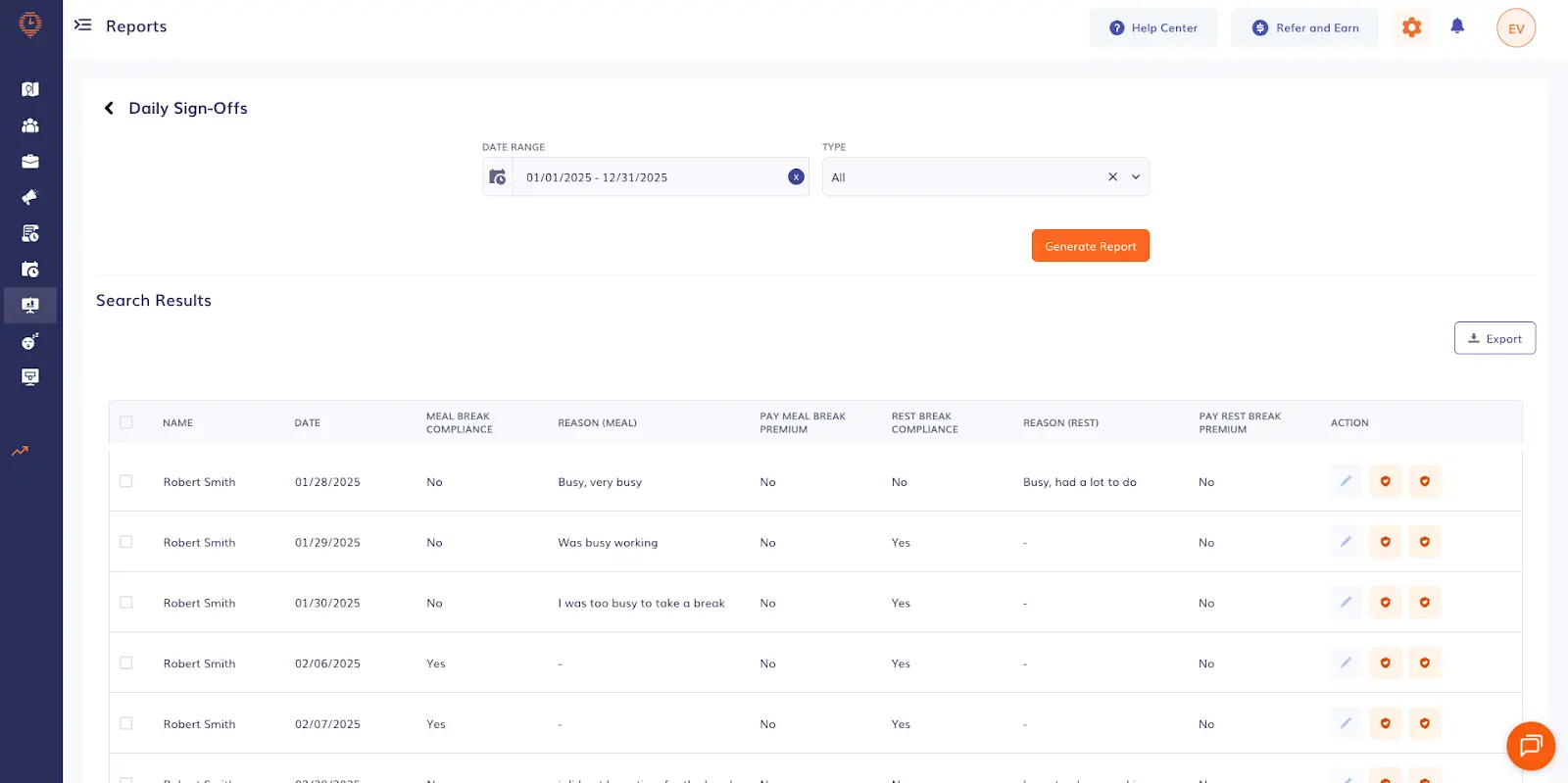1568x783 pixels.
Task: Click the REST BREAK COMPLIANCE column header
Action: click(925, 423)
